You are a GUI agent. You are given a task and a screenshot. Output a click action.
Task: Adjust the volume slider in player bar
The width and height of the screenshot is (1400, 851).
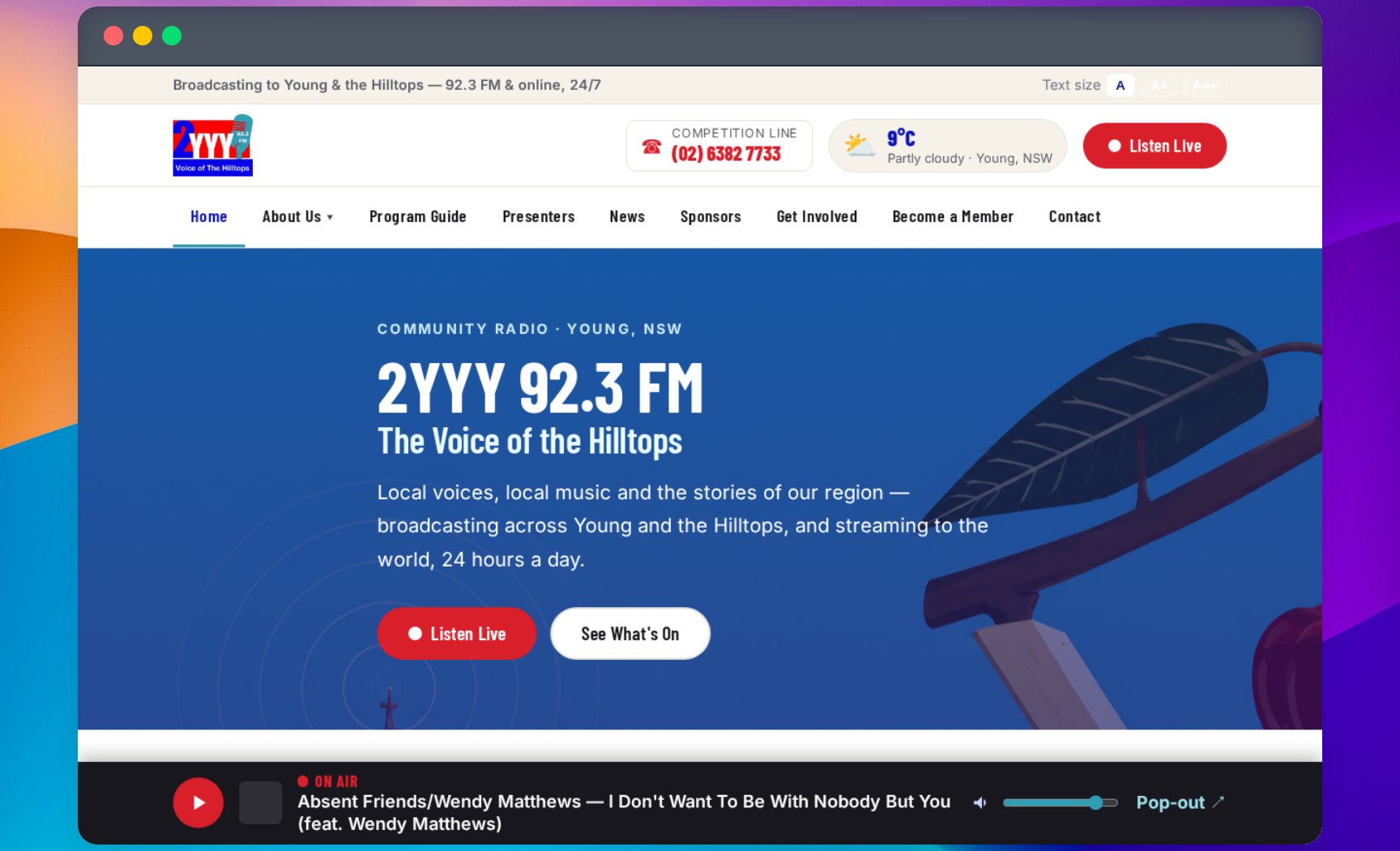1061,802
